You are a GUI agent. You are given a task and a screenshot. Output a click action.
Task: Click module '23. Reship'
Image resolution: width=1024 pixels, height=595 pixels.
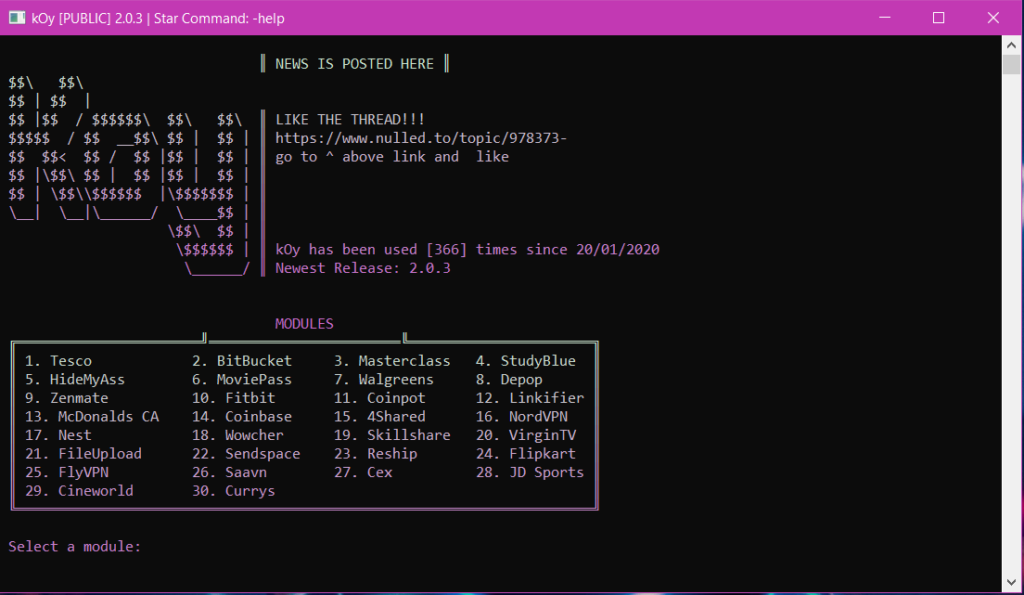click(x=376, y=454)
